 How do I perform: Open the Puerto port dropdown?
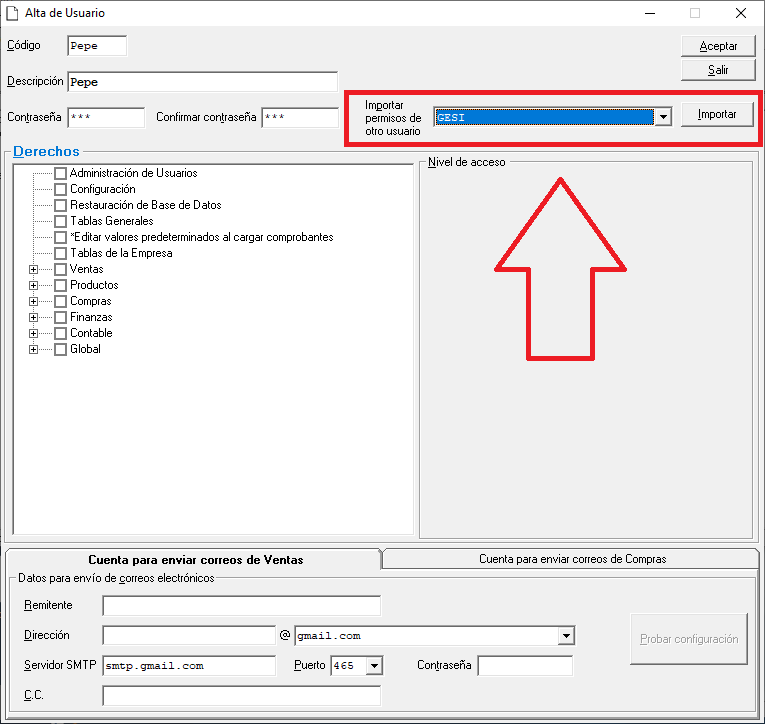coord(374,666)
